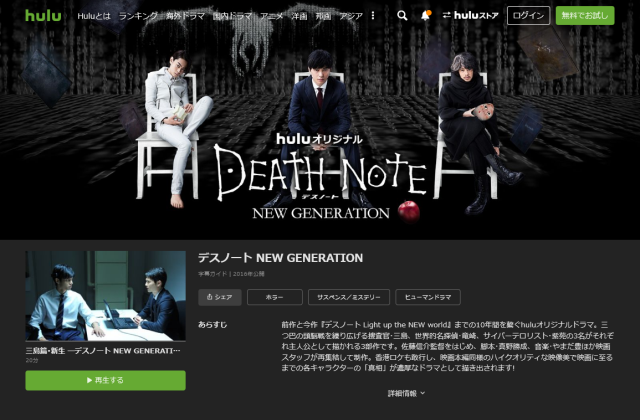640x420 pixels.
Task: Select the ホラー genre tag
Action: click(275, 297)
